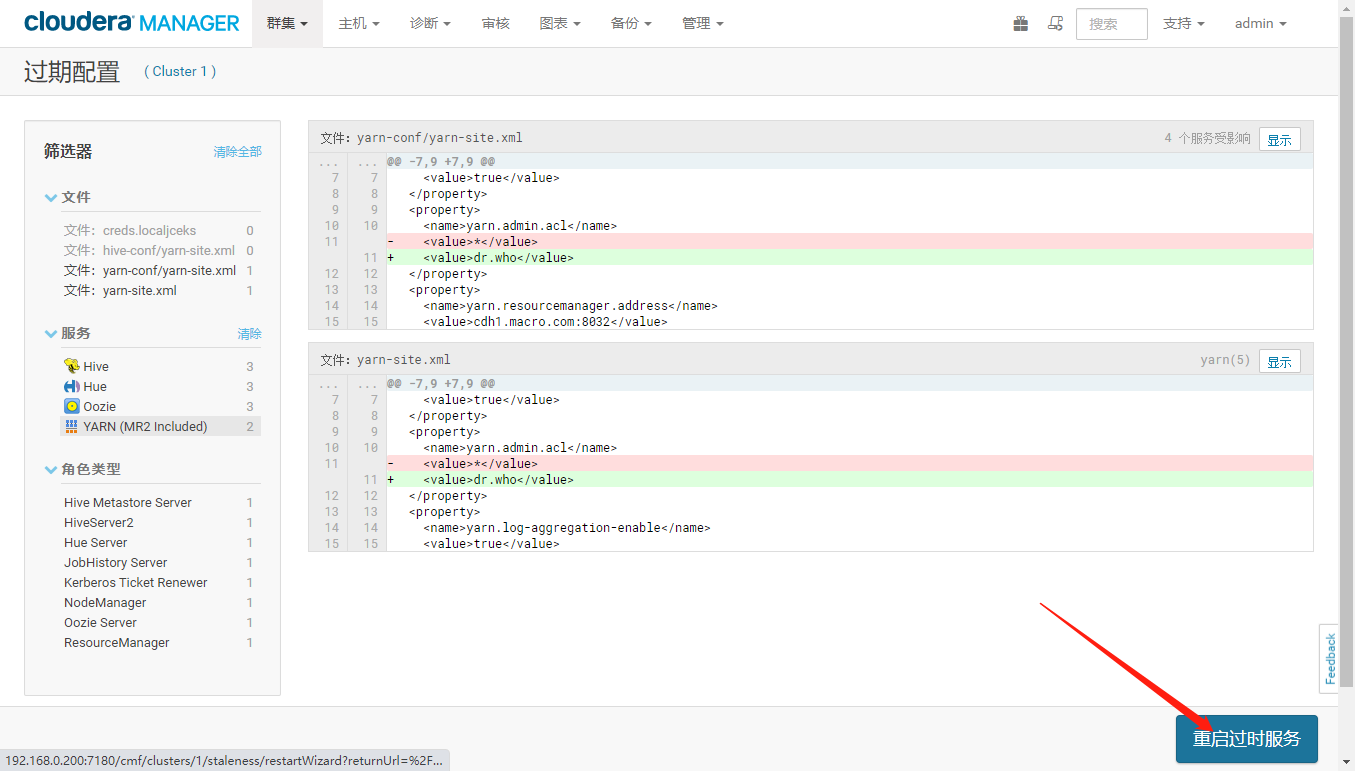The width and height of the screenshot is (1355, 771).
Task: Open the 审核 menu item
Action: (x=495, y=23)
